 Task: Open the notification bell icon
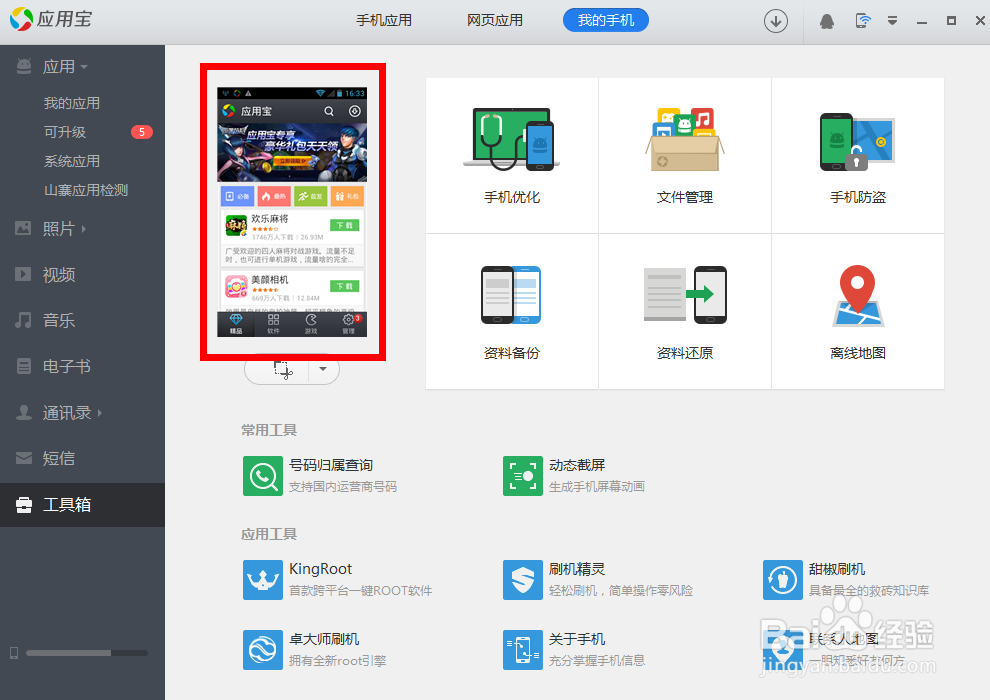826,21
